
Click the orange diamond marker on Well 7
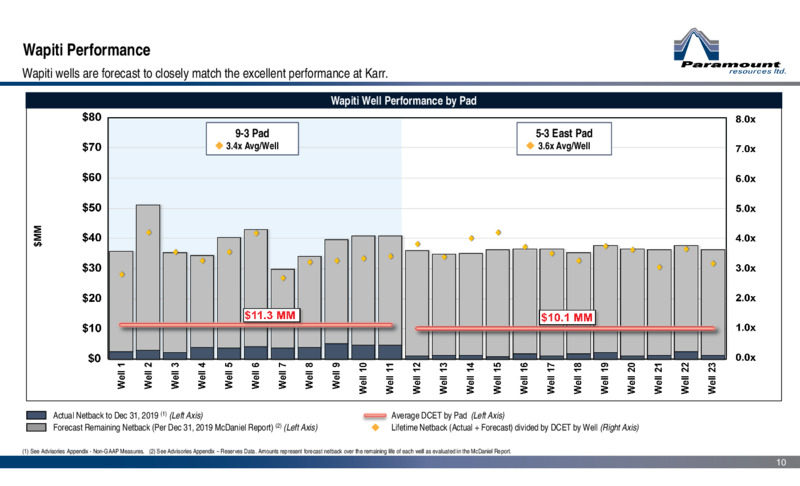tap(283, 278)
